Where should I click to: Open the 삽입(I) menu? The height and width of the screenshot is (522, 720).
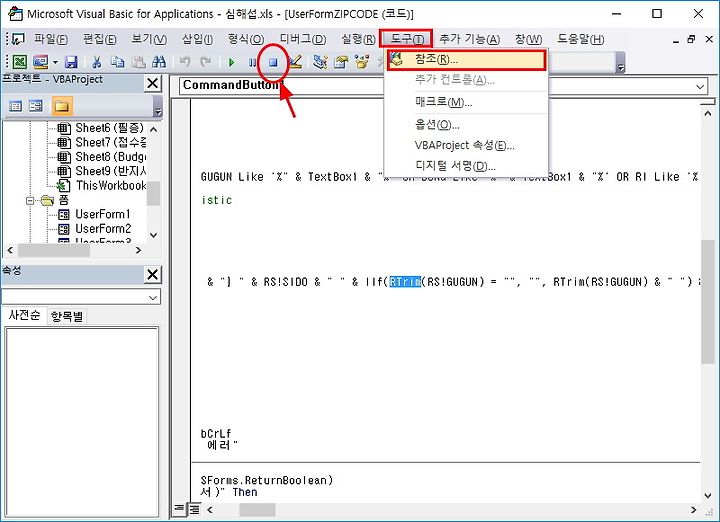click(x=197, y=39)
